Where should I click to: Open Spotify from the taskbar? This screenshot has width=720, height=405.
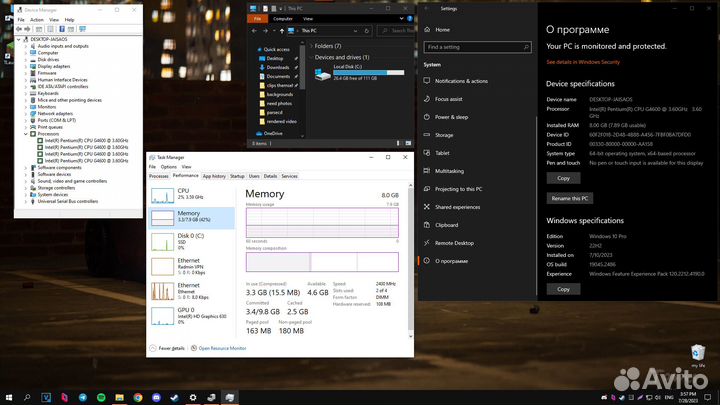tap(101, 397)
